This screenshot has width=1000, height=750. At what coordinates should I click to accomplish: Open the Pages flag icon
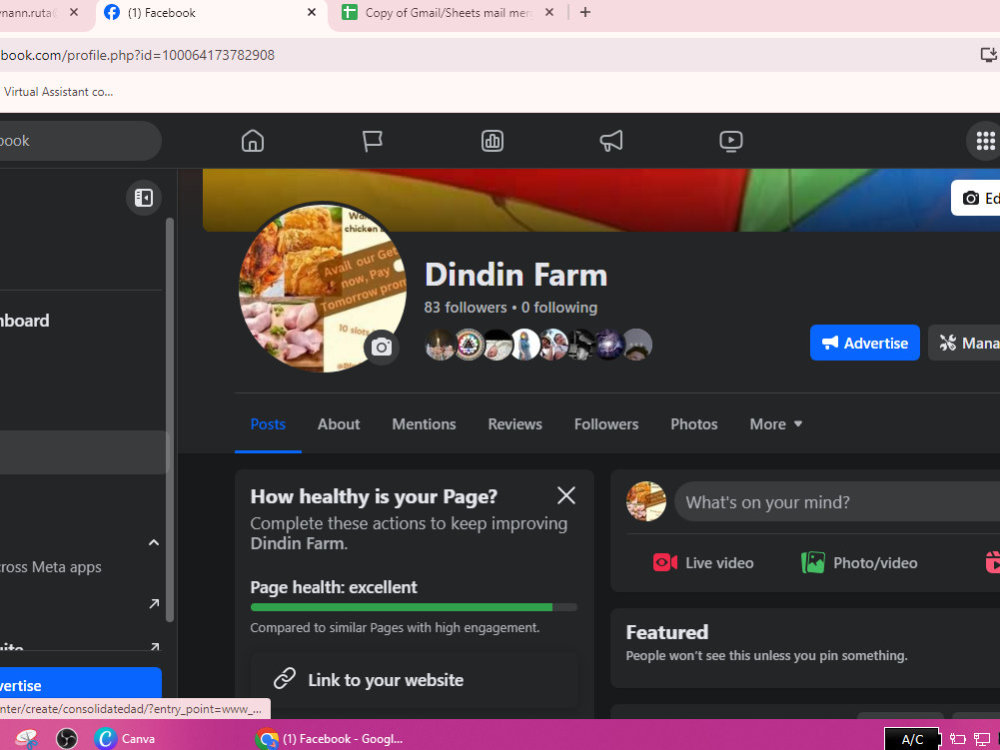pyautogui.click(x=372, y=141)
